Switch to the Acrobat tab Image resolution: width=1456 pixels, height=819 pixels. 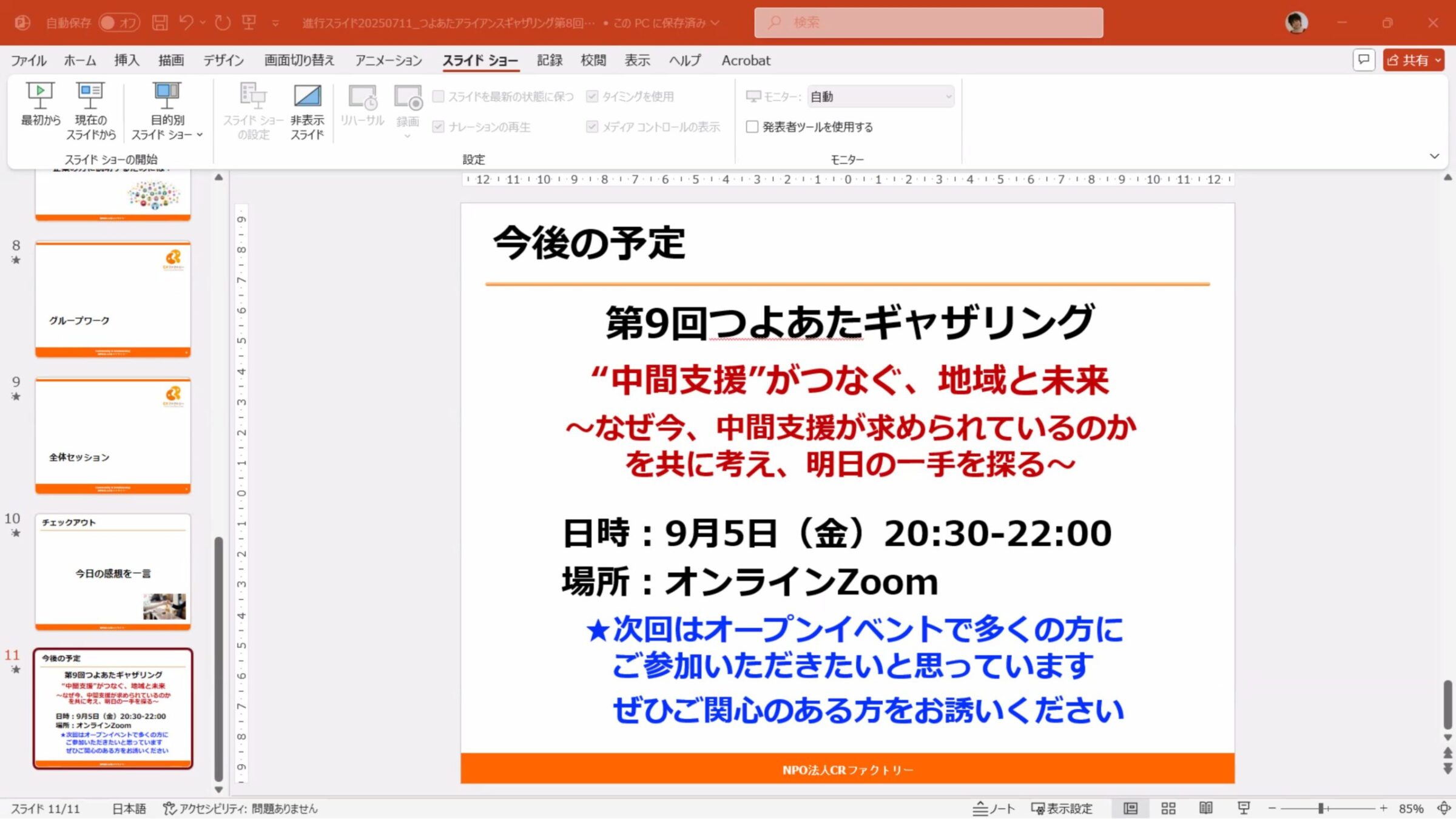coord(746,60)
